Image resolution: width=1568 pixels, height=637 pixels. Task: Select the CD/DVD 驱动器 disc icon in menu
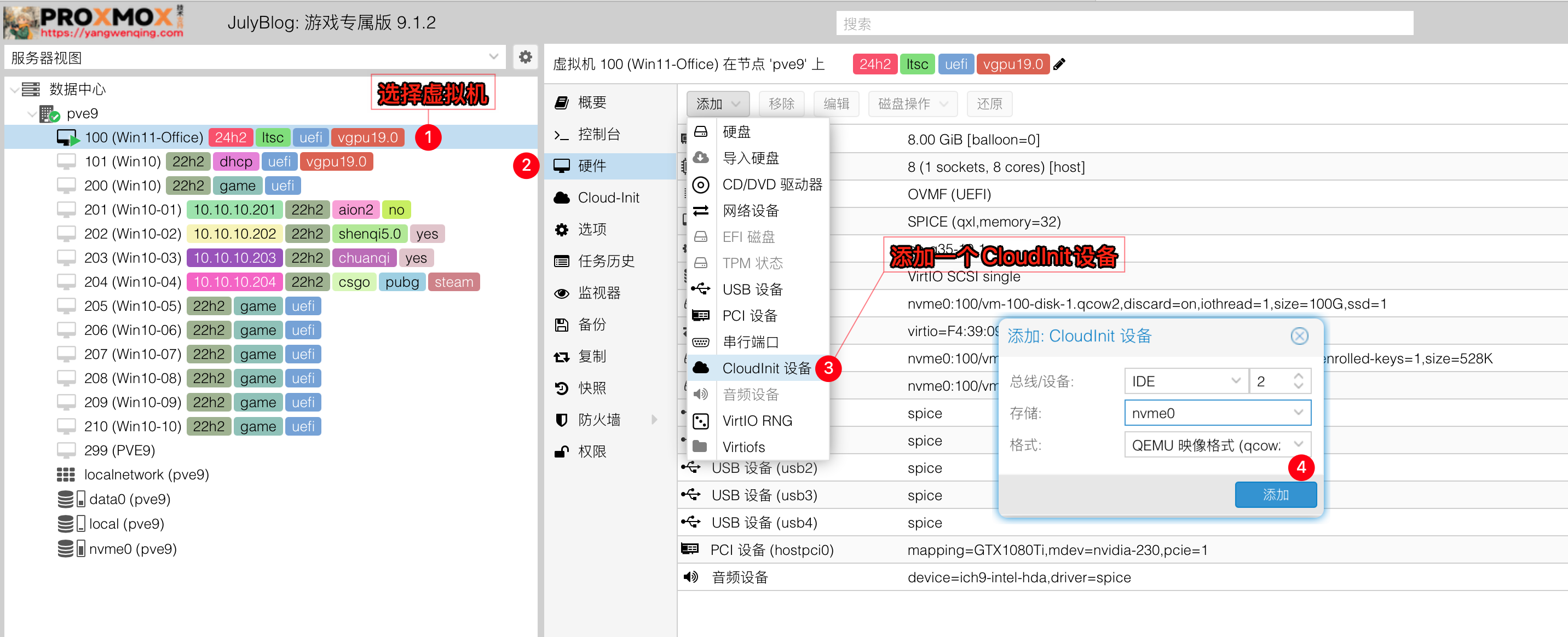[x=701, y=184]
